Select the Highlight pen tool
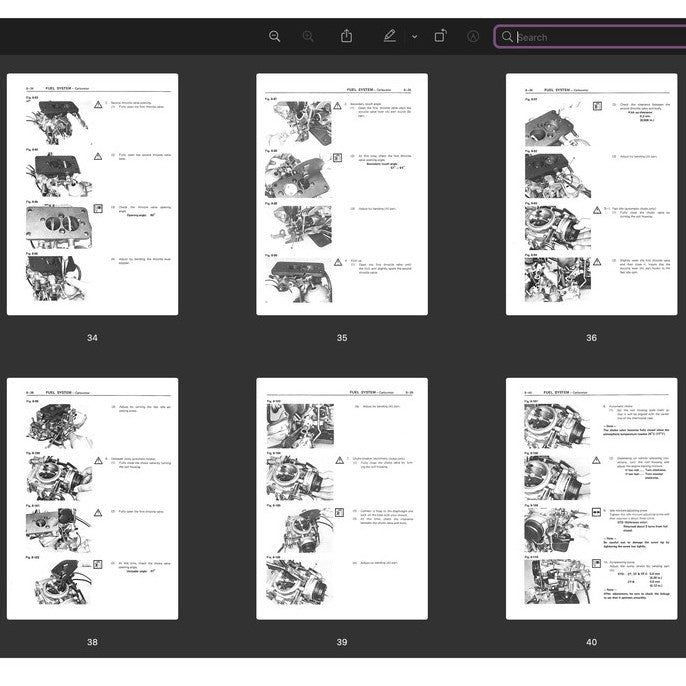Viewport: 686px width, 686px height. click(x=390, y=36)
